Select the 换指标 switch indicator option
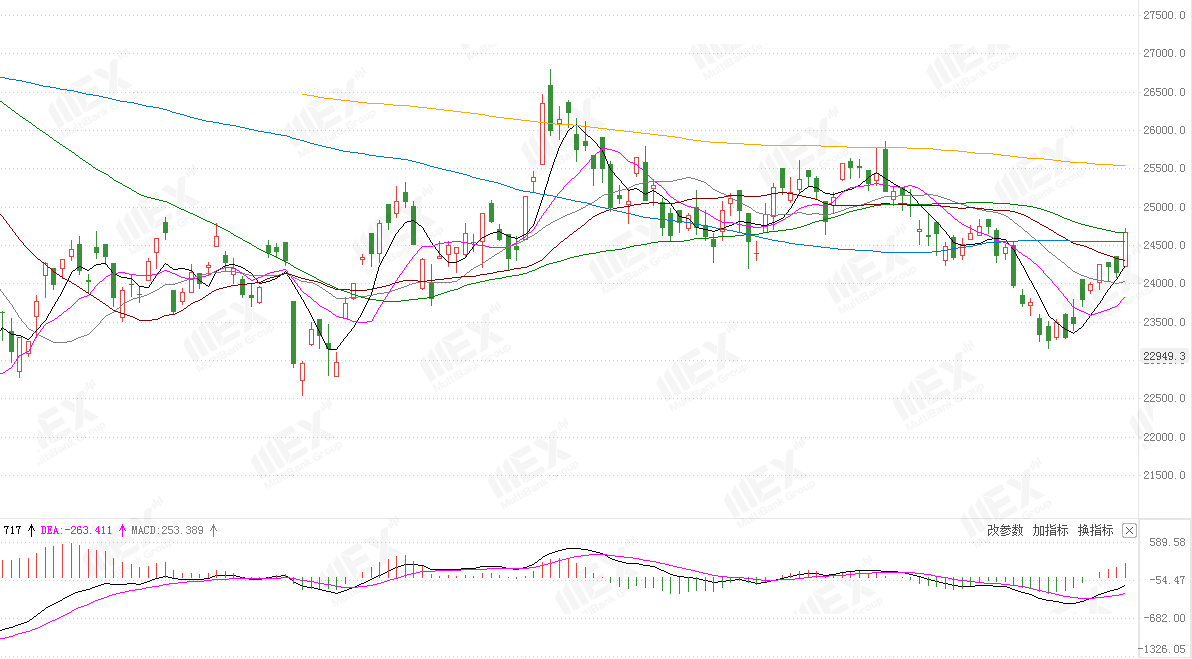 pyautogui.click(x=1095, y=531)
